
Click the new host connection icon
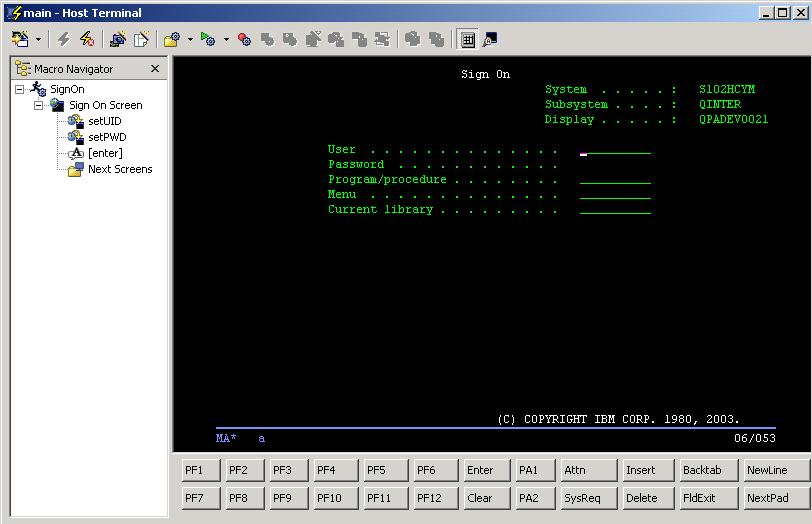click(20, 39)
